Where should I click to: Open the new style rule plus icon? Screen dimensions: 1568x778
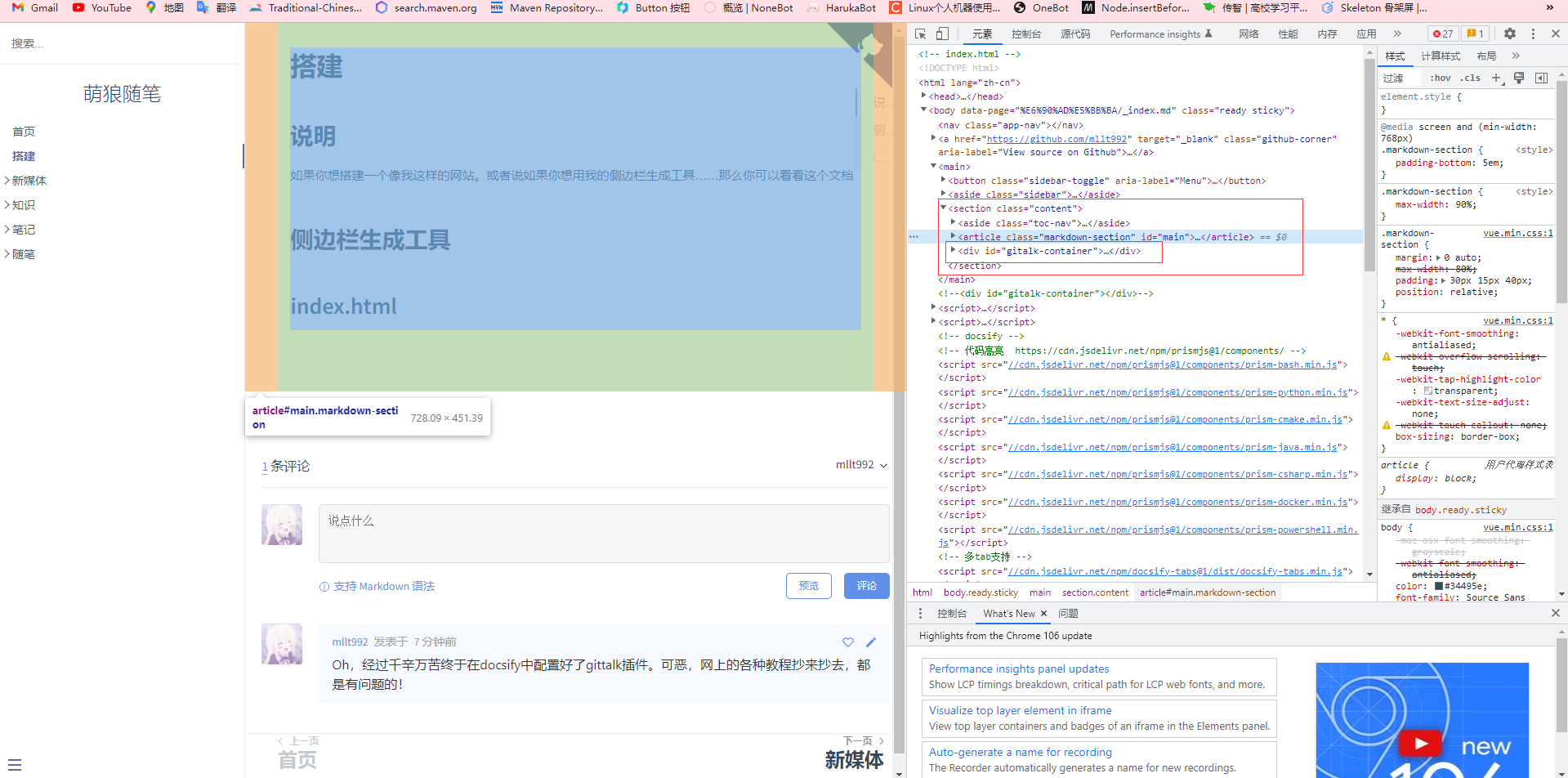pos(1497,78)
